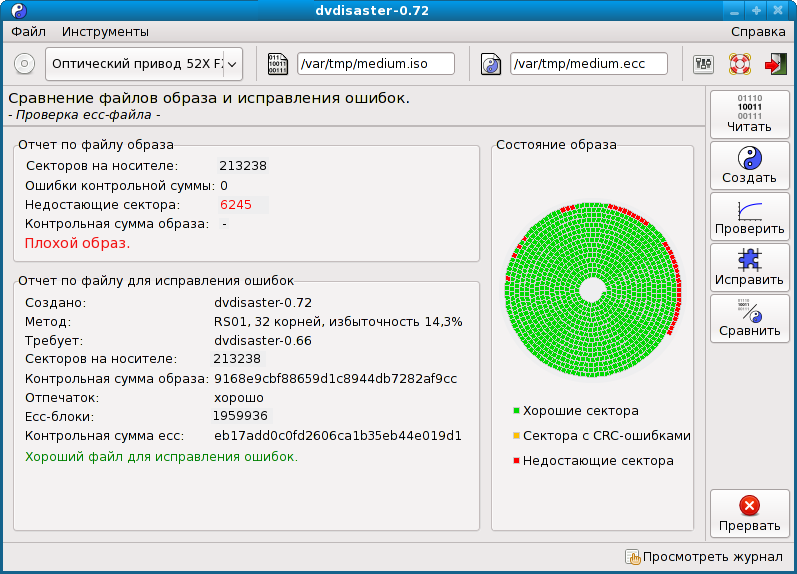
Task: Click the 213238 value in ecc report
Action: coord(237,359)
